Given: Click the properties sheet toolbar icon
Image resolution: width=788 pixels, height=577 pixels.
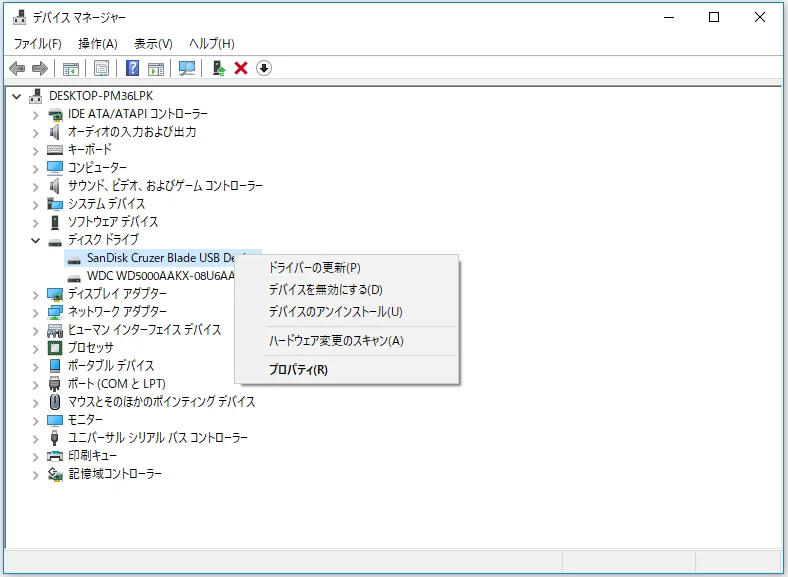Looking at the screenshot, I should (101, 68).
